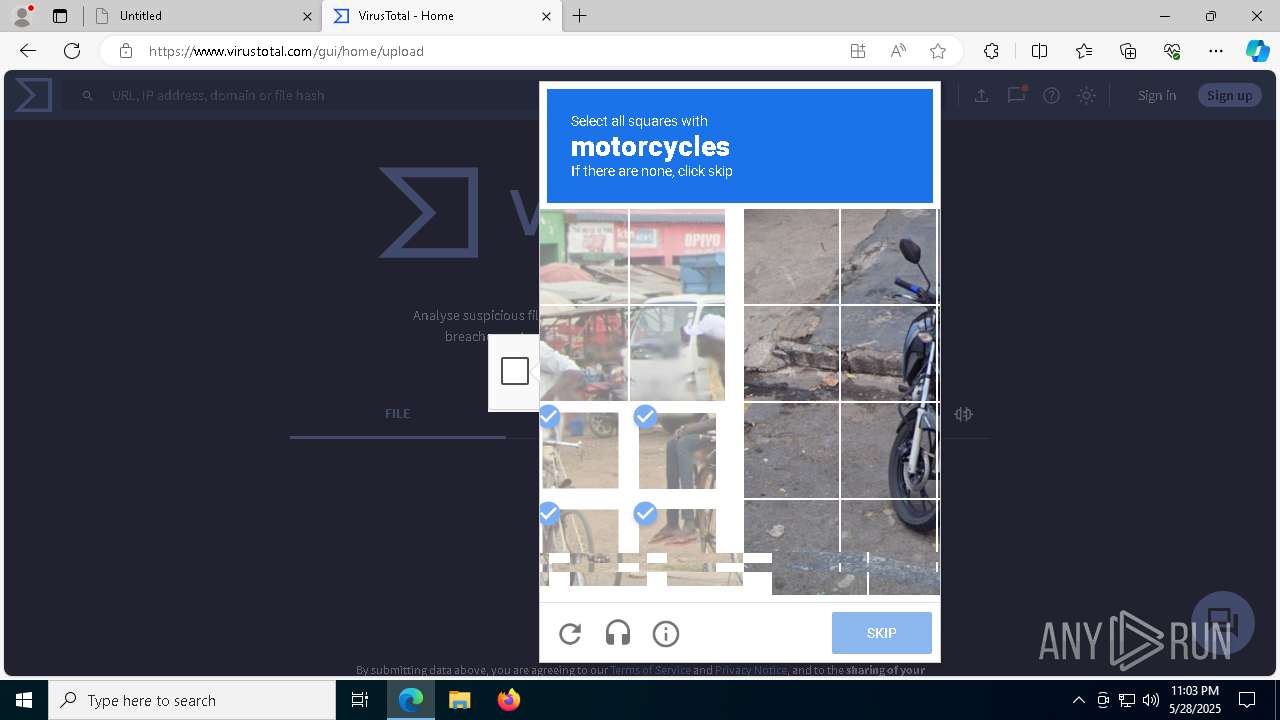
Task: Open Edge profile icon
Action: point(22,16)
